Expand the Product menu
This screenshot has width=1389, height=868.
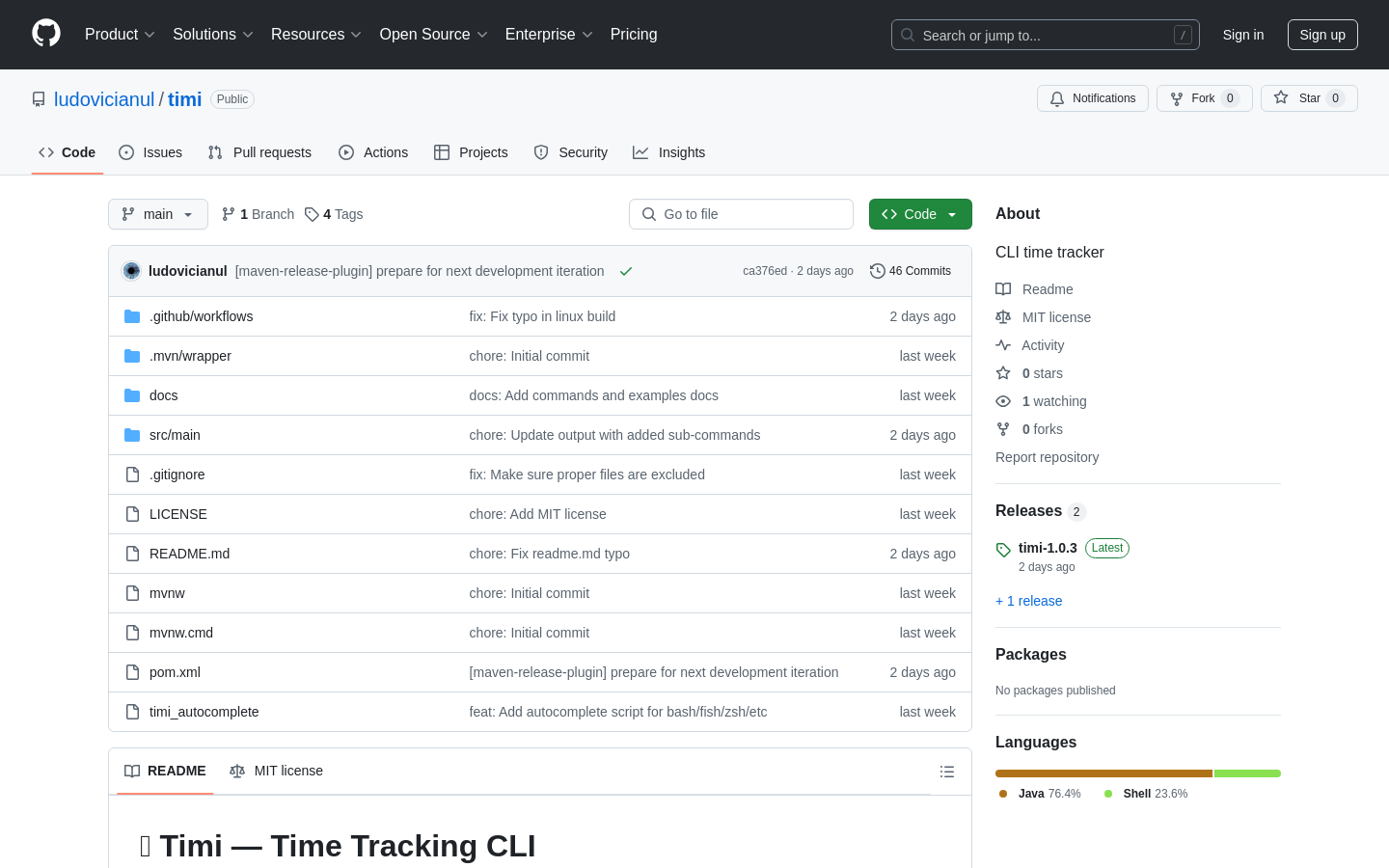[120, 35]
